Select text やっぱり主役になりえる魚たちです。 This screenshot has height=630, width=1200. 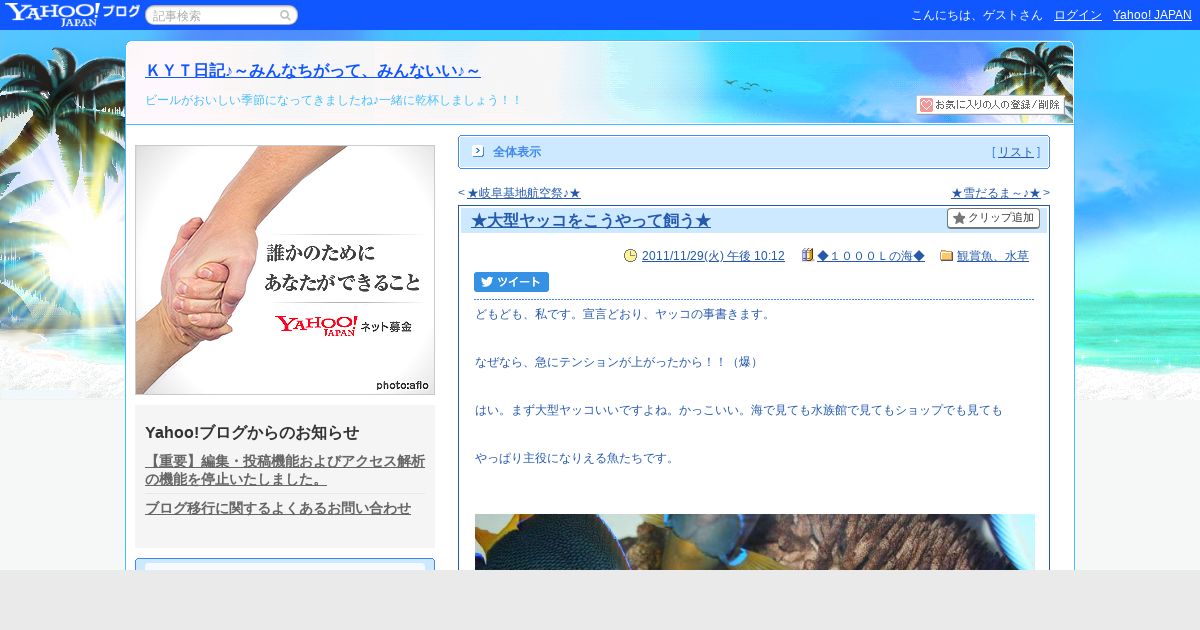pyautogui.click(x=574, y=458)
